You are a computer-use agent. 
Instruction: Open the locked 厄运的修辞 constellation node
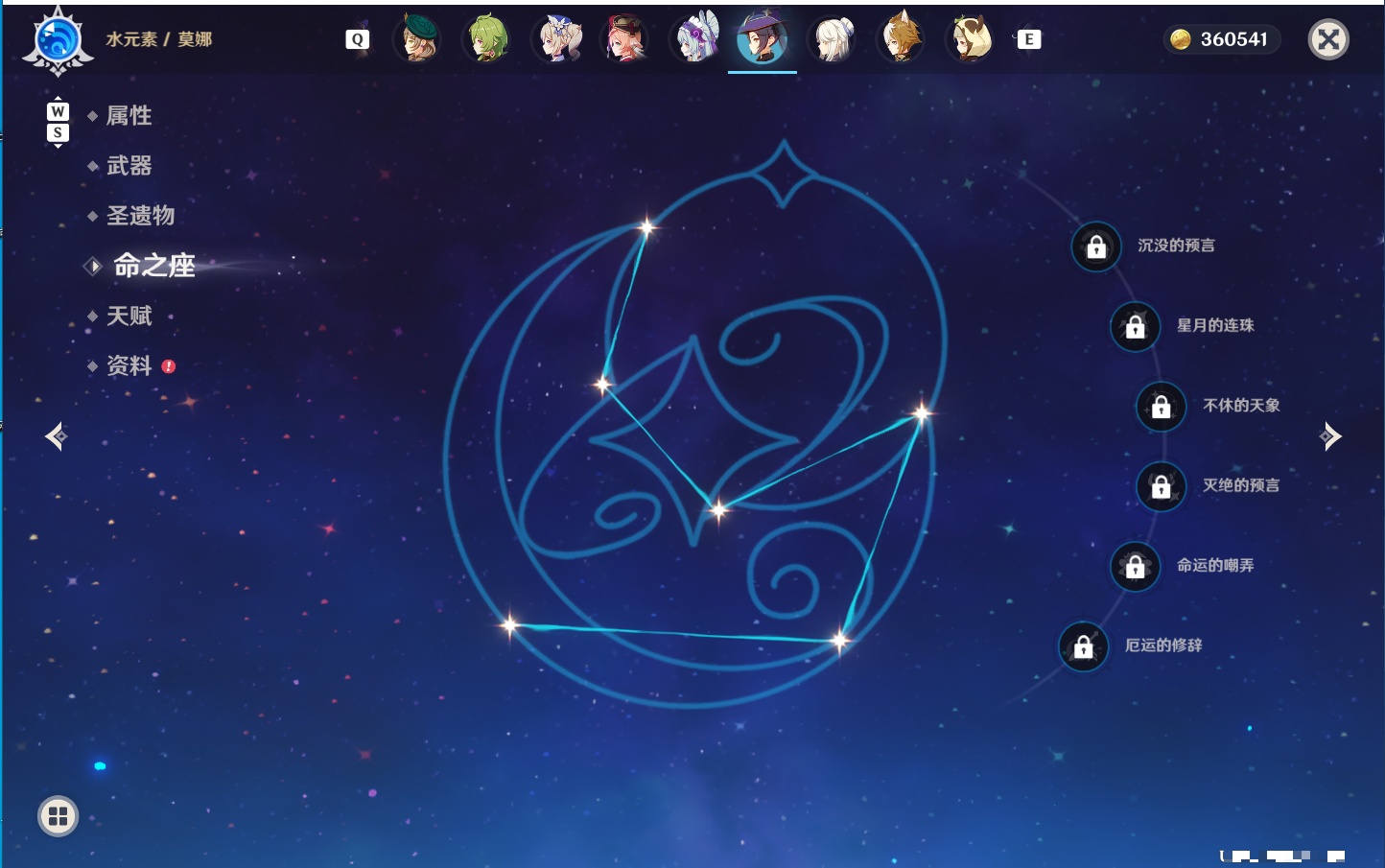pyautogui.click(x=1084, y=647)
